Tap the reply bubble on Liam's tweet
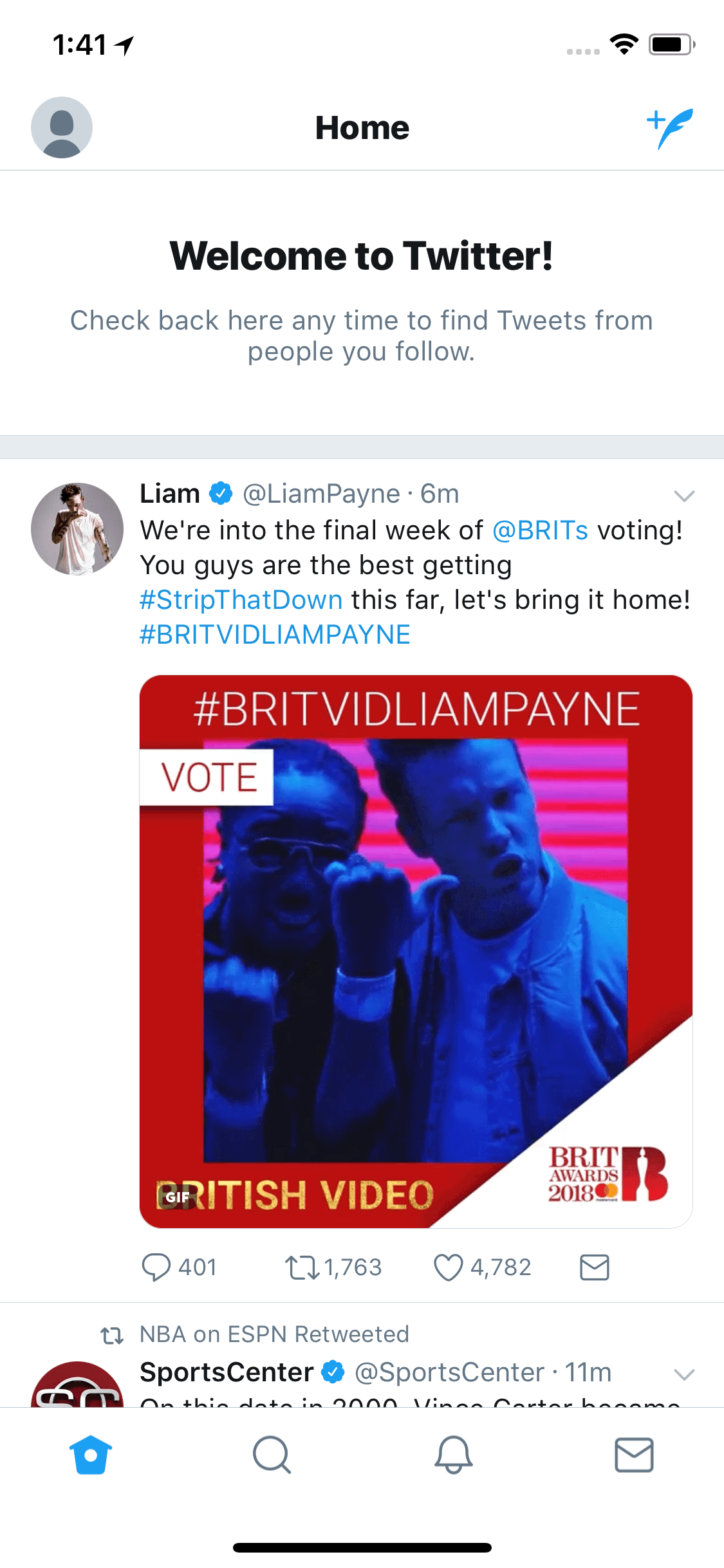 pos(156,1267)
